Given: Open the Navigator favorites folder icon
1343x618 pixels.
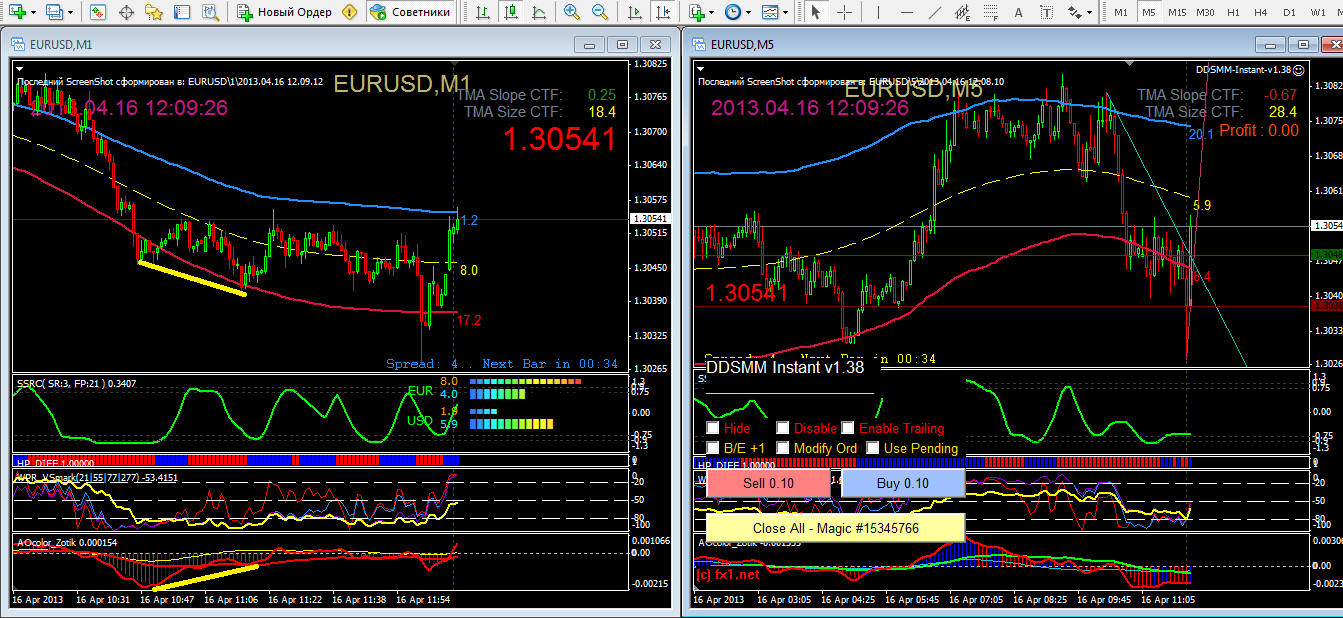Looking at the screenshot, I should (154, 12).
